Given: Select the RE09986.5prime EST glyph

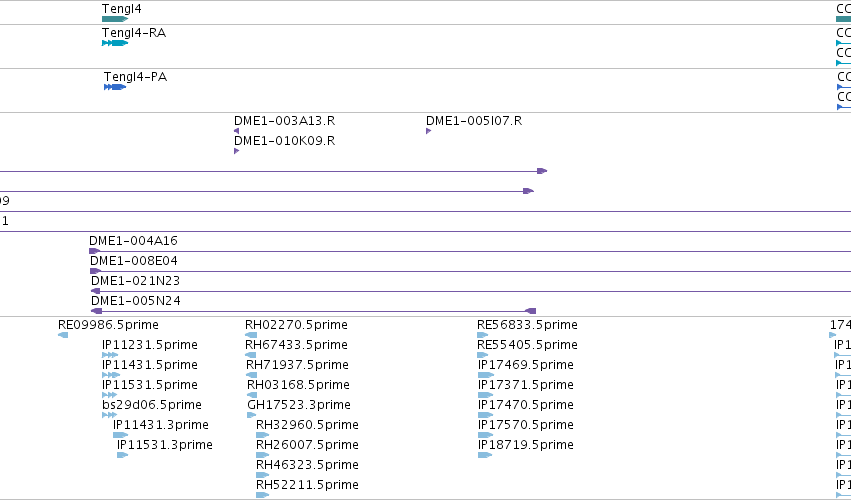Looking at the screenshot, I should click(x=63, y=335).
